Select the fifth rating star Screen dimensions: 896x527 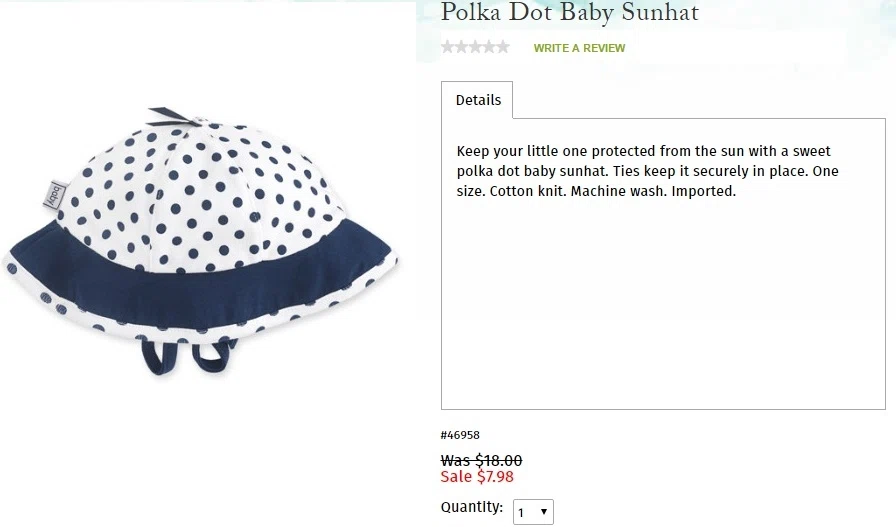503,47
